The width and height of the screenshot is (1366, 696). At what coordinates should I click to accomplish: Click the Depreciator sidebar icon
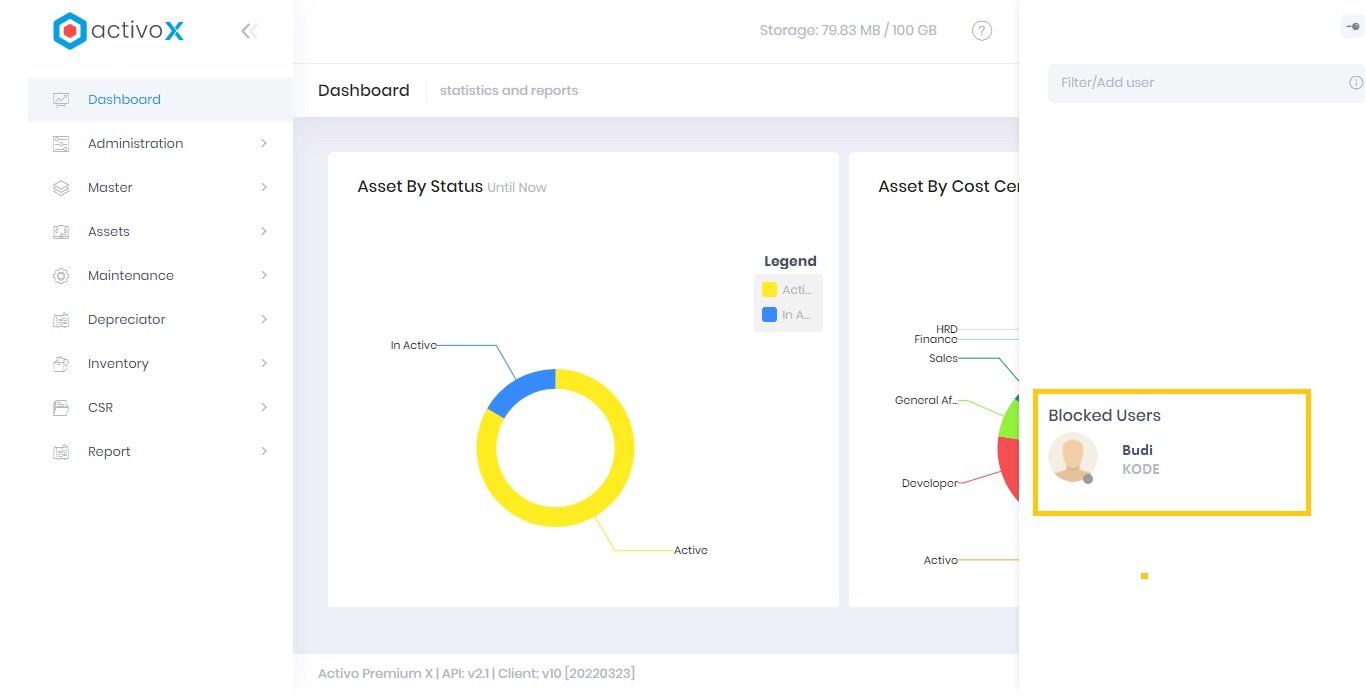click(61, 320)
